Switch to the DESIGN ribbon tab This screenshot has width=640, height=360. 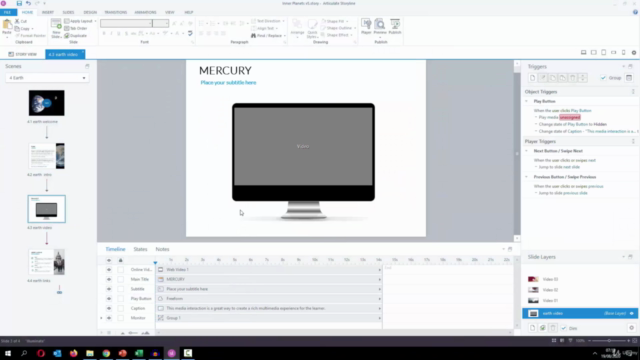(x=90, y=12)
